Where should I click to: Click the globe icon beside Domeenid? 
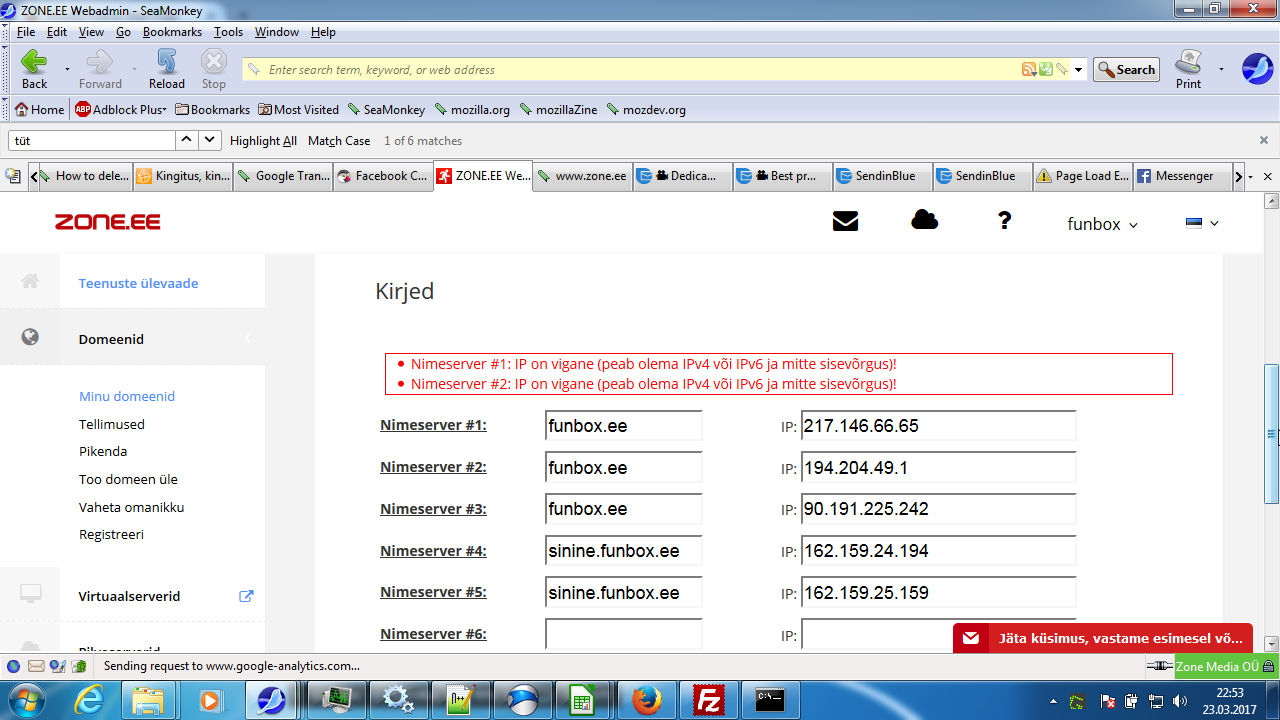coord(30,337)
